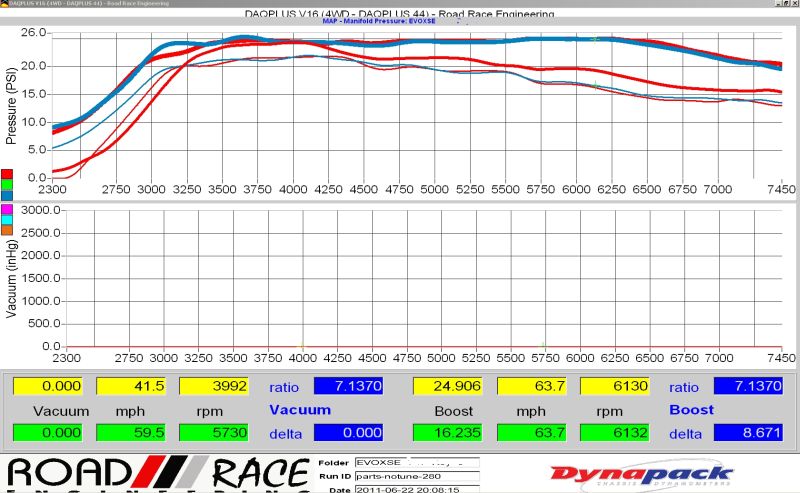Click the black Vacuum label under yellow field
The image size is (800, 493).
click(61, 411)
